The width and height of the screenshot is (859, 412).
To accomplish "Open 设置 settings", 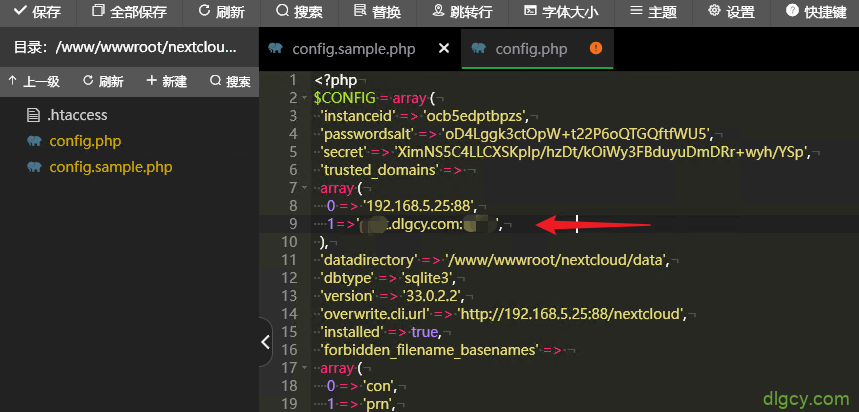I will click(731, 12).
